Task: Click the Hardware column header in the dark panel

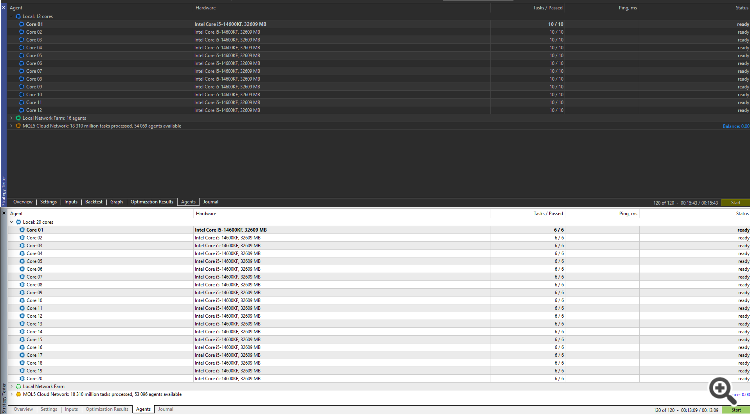Action: click(x=206, y=8)
